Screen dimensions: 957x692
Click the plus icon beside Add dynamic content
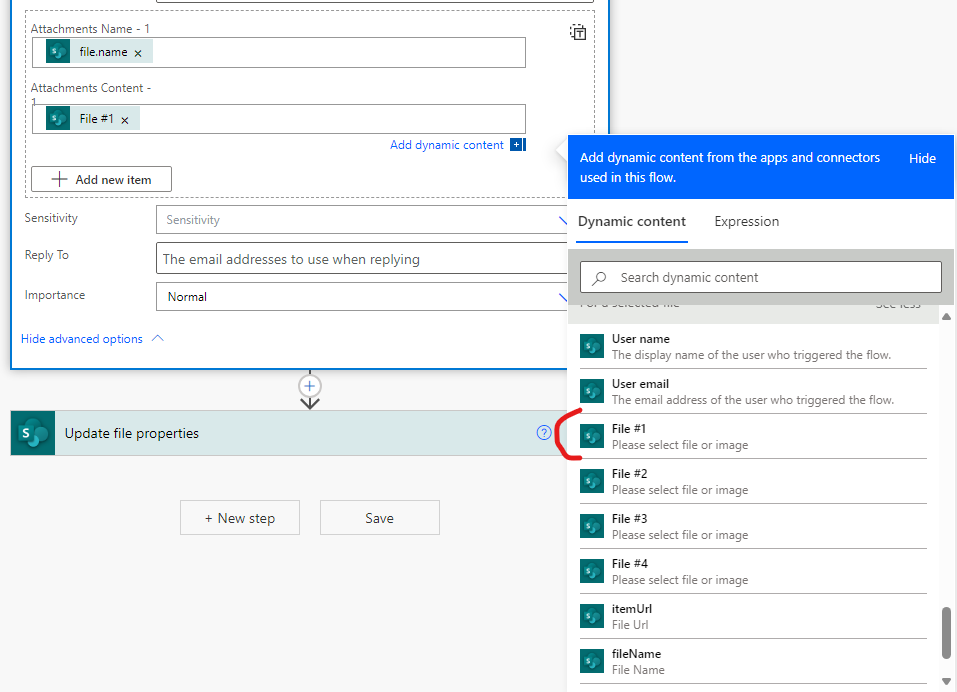[x=517, y=144]
